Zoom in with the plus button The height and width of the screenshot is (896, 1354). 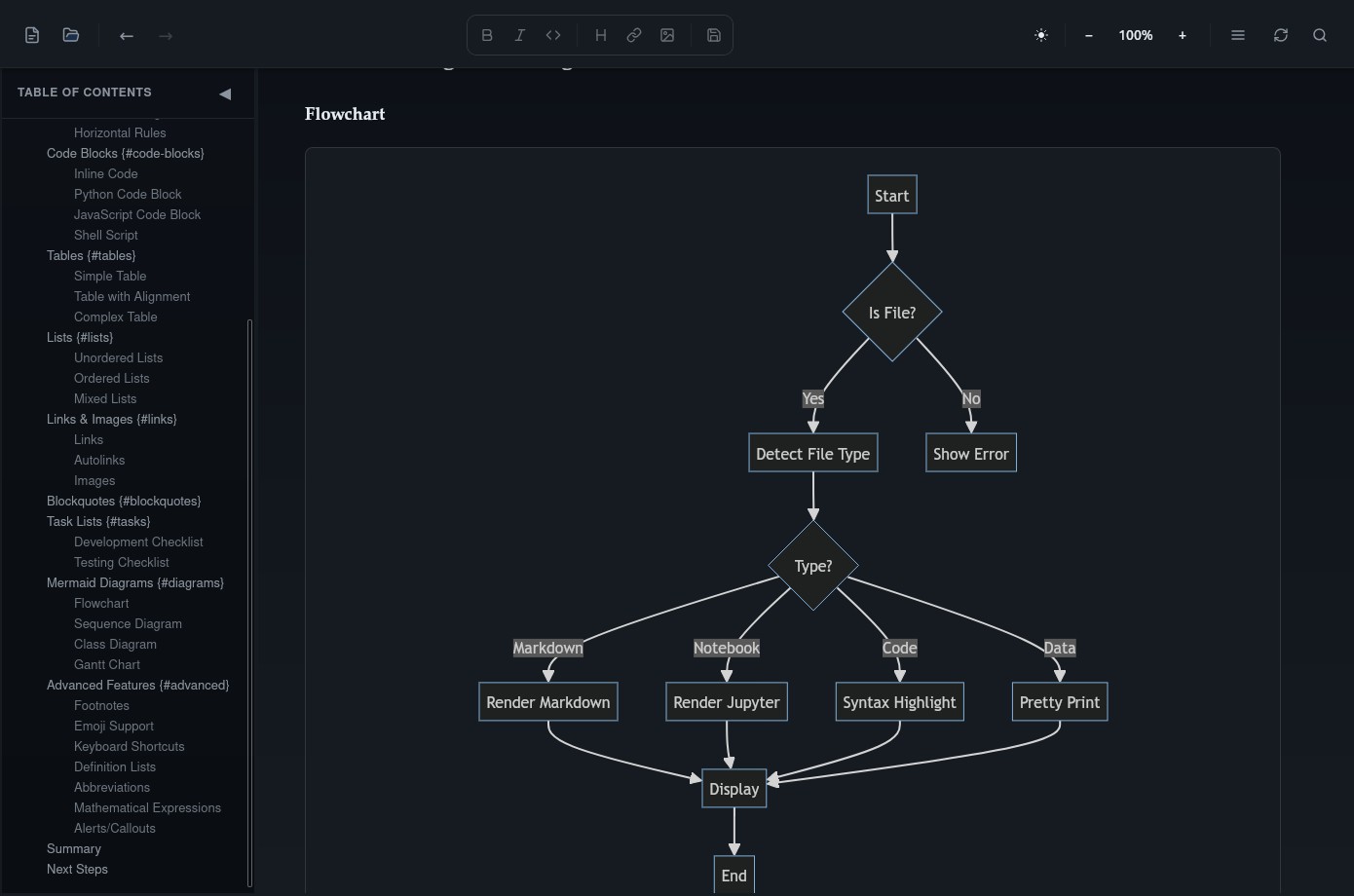pyautogui.click(x=1183, y=35)
